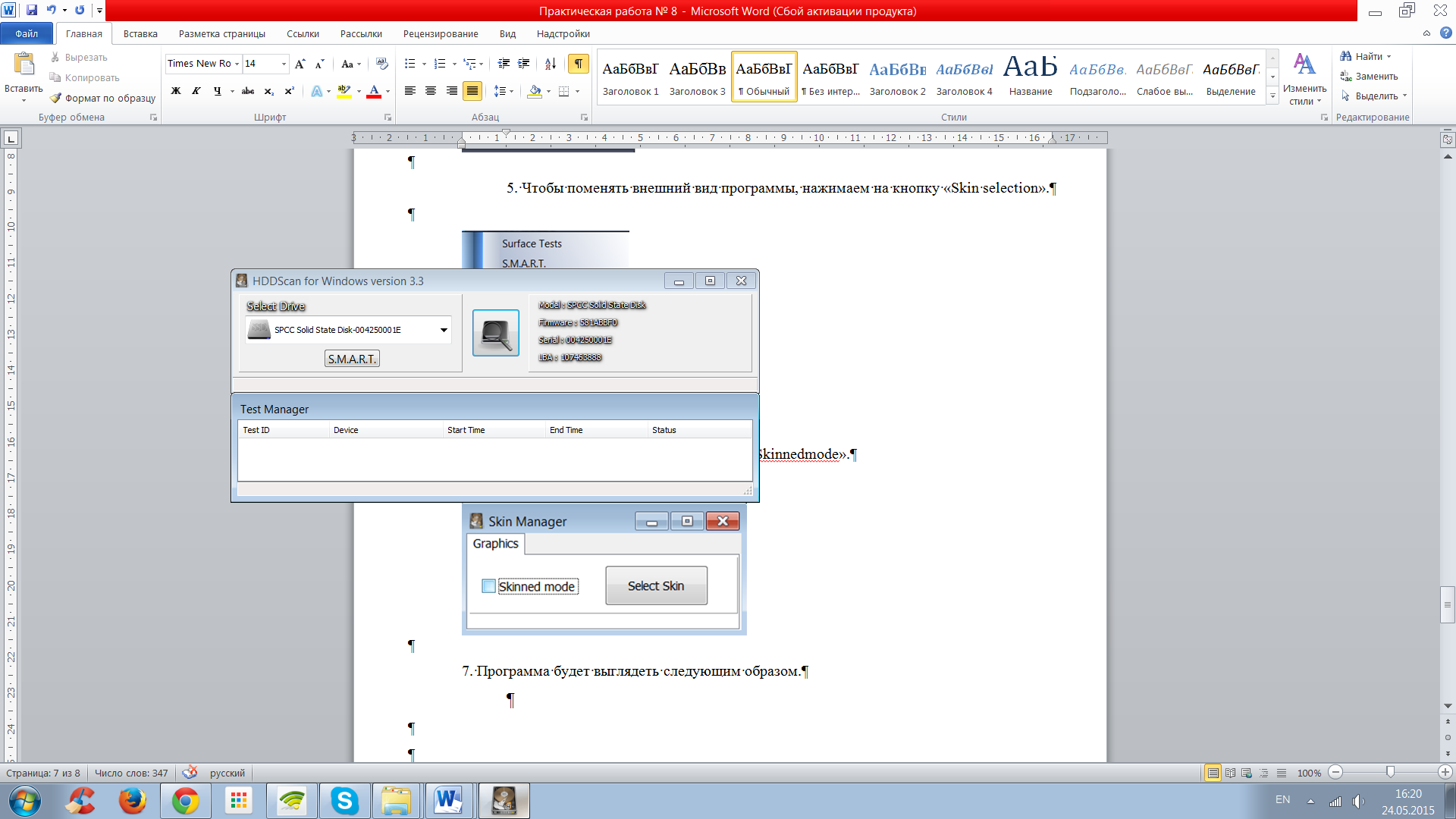The height and width of the screenshot is (819, 1456).
Task: Switch to the Рецензирование tab
Action: 441,33
